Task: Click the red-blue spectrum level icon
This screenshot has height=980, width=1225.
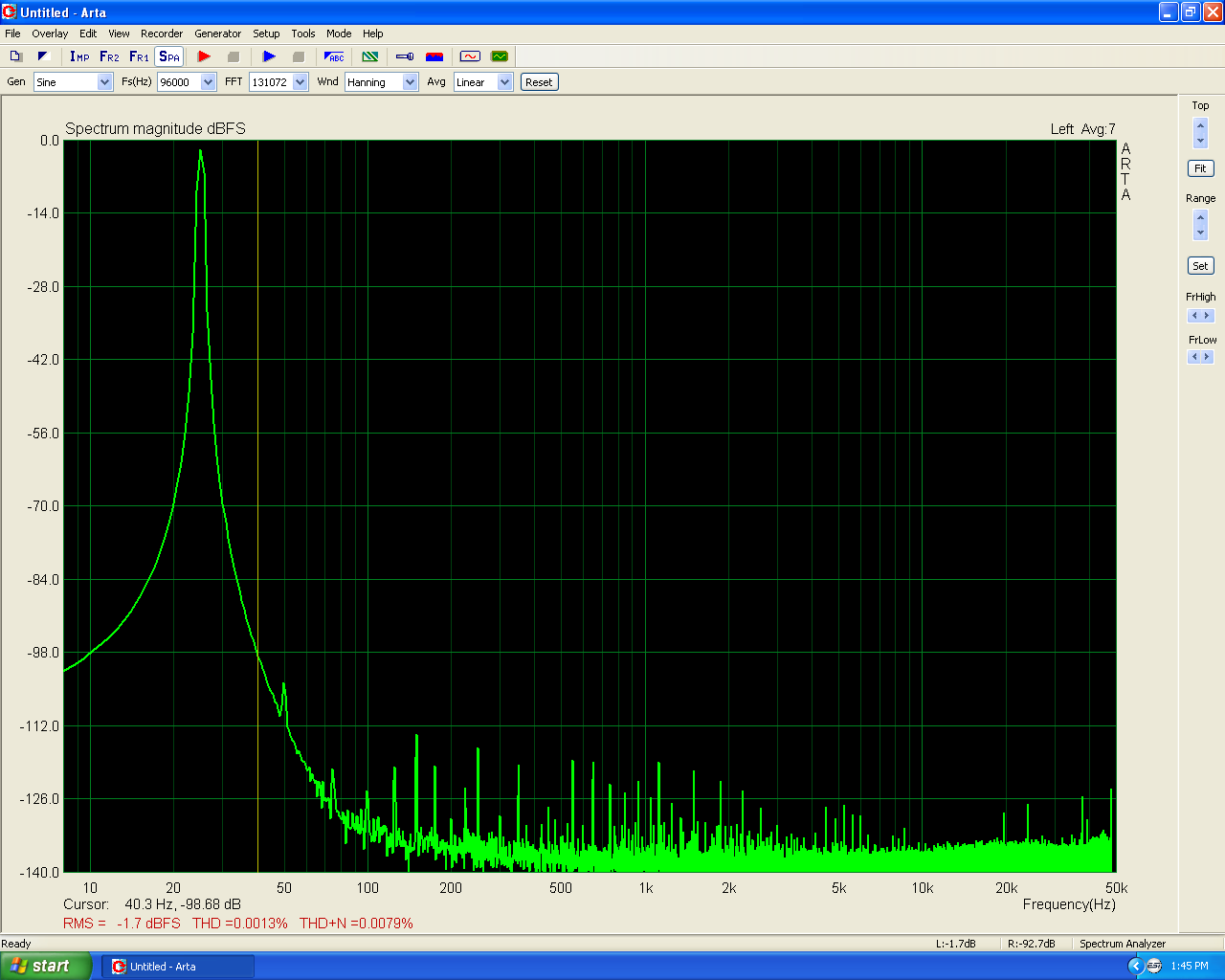Action: [434, 56]
